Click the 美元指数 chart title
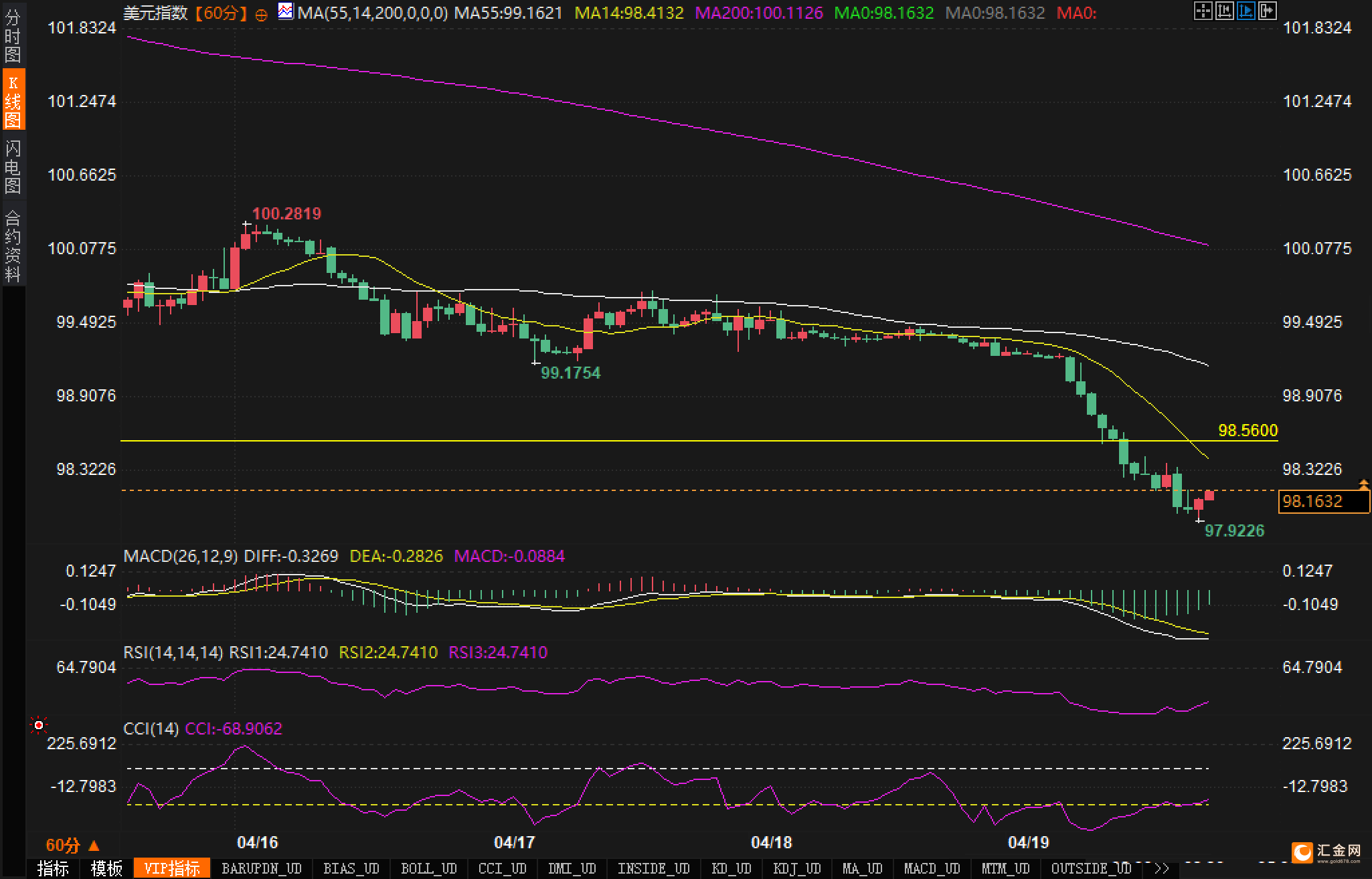Image resolution: width=1372 pixels, height=879 pixels. pos(155,13)
